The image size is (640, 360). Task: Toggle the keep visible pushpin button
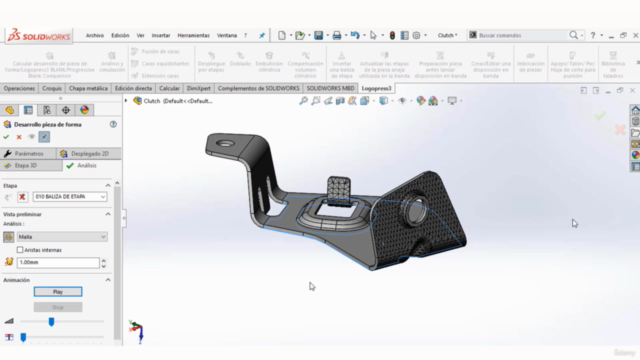click(44, 137)
